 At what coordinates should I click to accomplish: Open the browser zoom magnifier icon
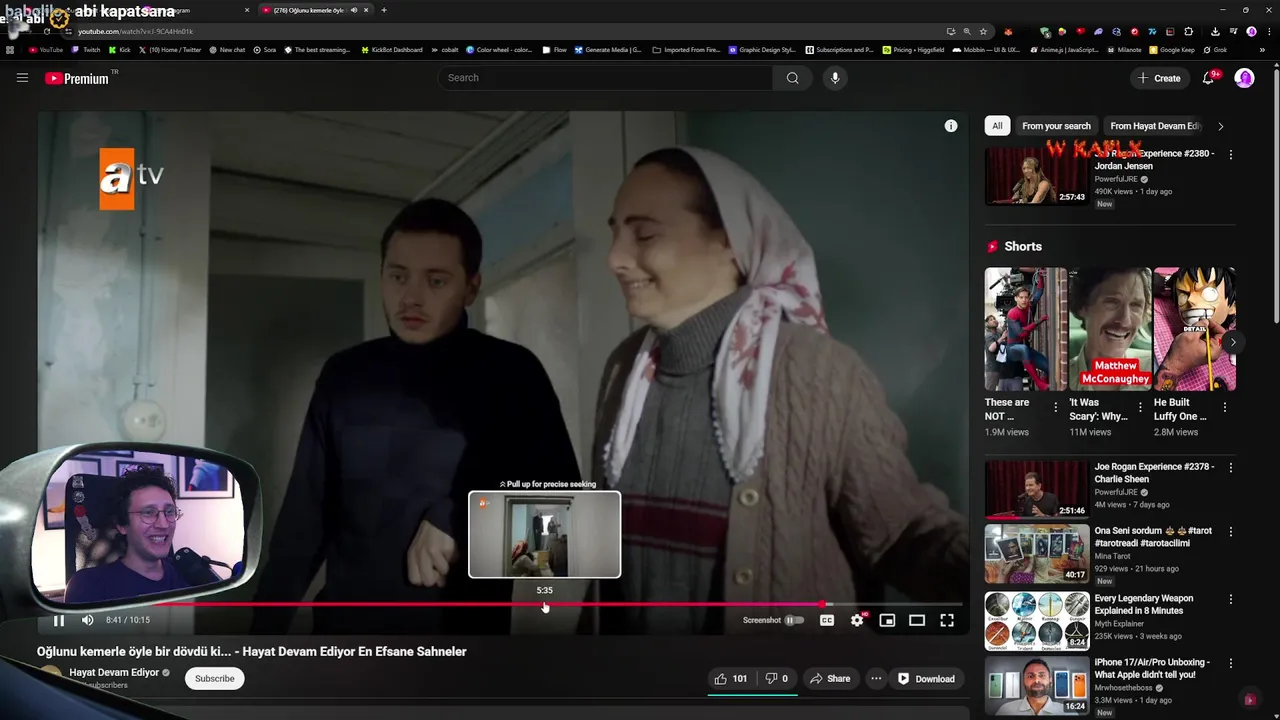(x=967, y=31)
